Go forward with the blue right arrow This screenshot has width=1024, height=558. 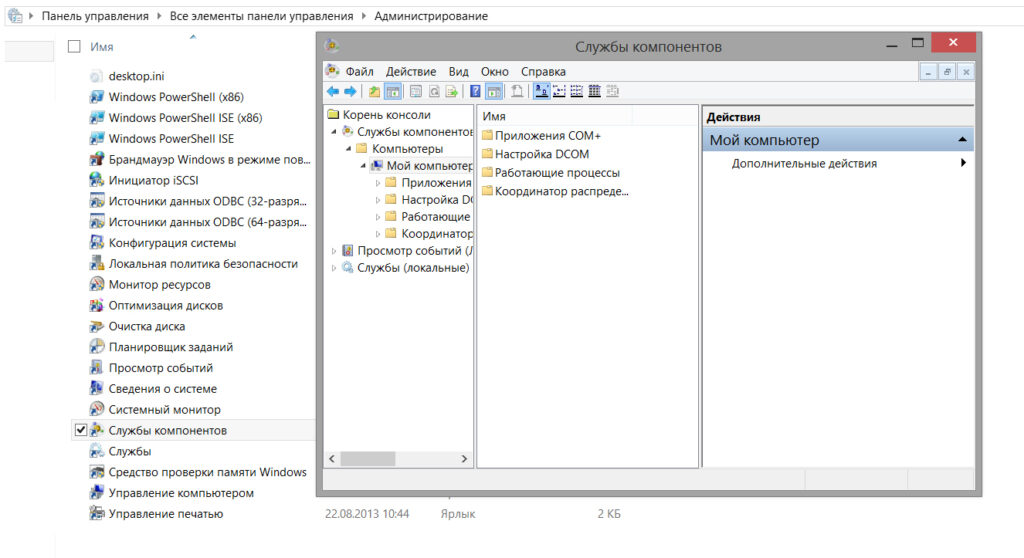(x=350, y=91)
